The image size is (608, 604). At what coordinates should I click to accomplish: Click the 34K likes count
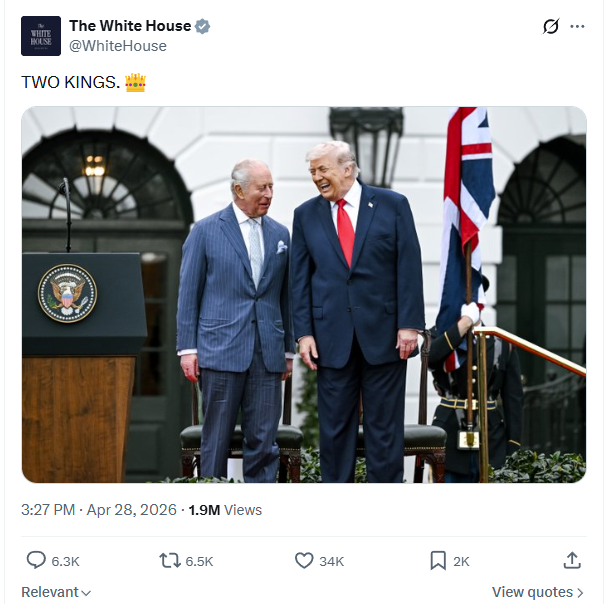point(332,561)
